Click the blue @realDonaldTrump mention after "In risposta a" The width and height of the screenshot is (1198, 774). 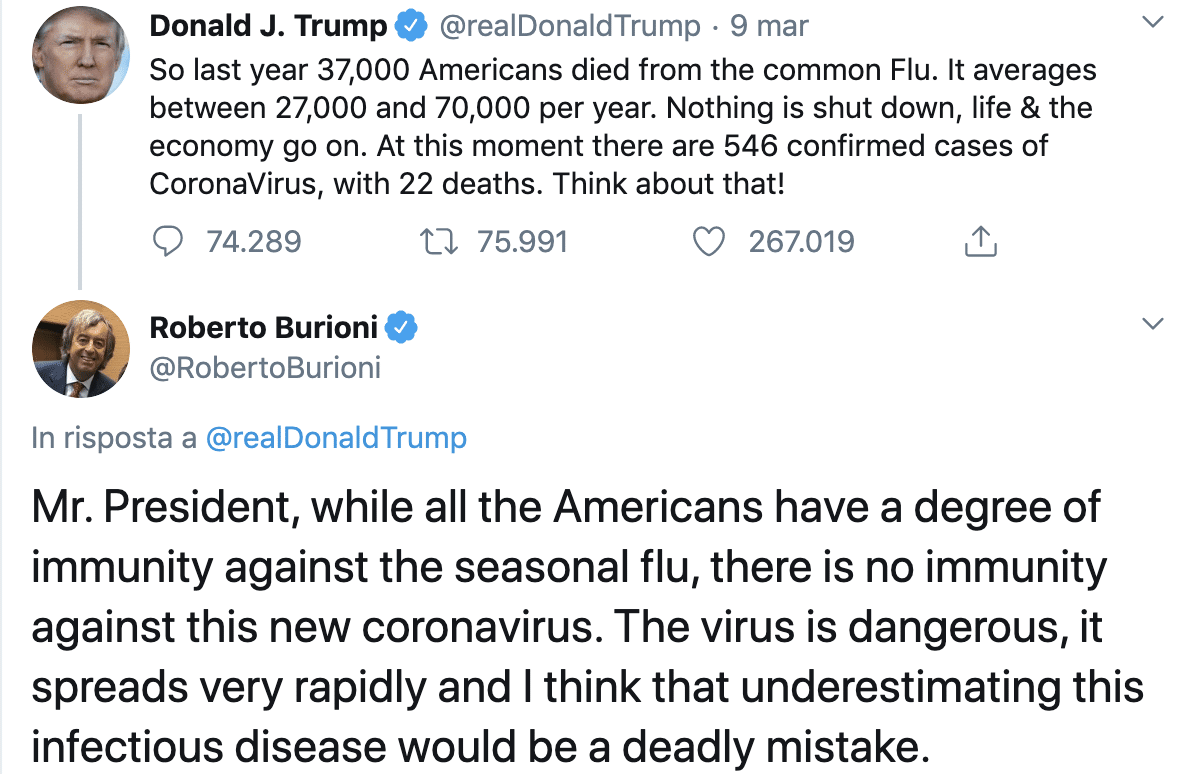coord(335,438)
